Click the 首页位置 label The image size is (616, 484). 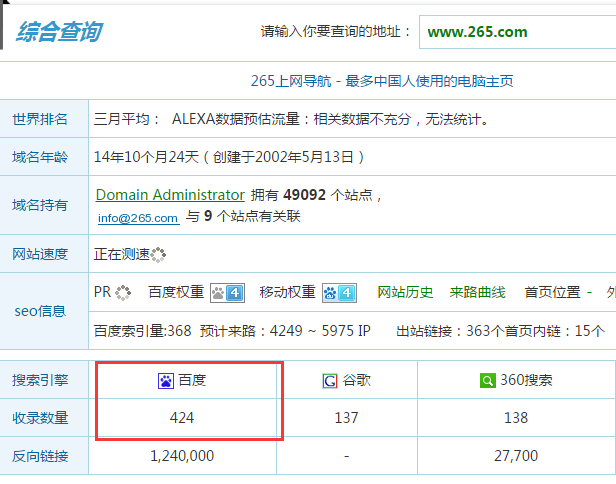click(552, 292)
